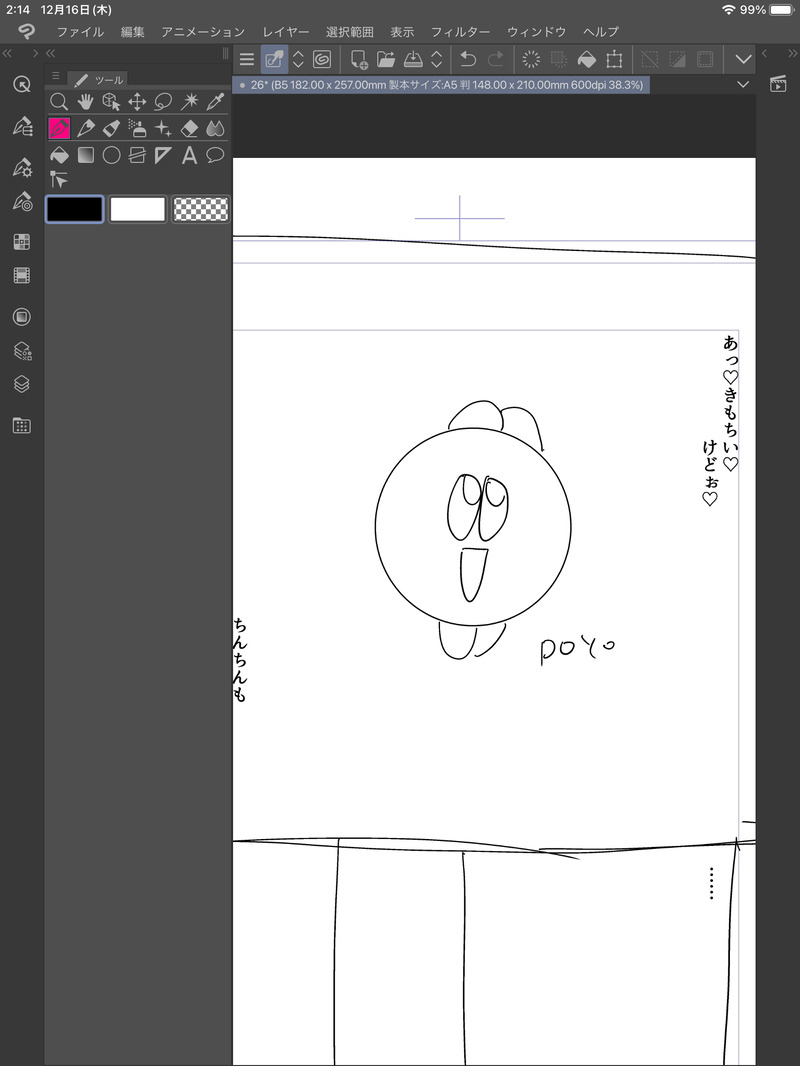Select the Pencil tool
The width and height of the screenshot is (800, 1066).
click(x=85, y=128)
